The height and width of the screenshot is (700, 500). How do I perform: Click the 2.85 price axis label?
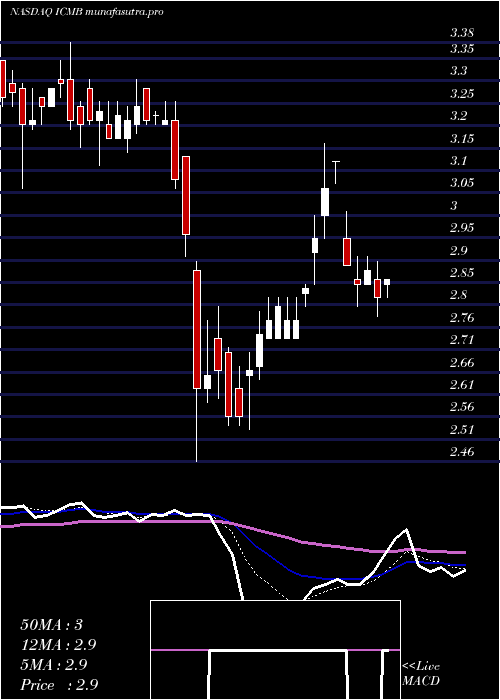pyautogui.click(x=462, y=273)
